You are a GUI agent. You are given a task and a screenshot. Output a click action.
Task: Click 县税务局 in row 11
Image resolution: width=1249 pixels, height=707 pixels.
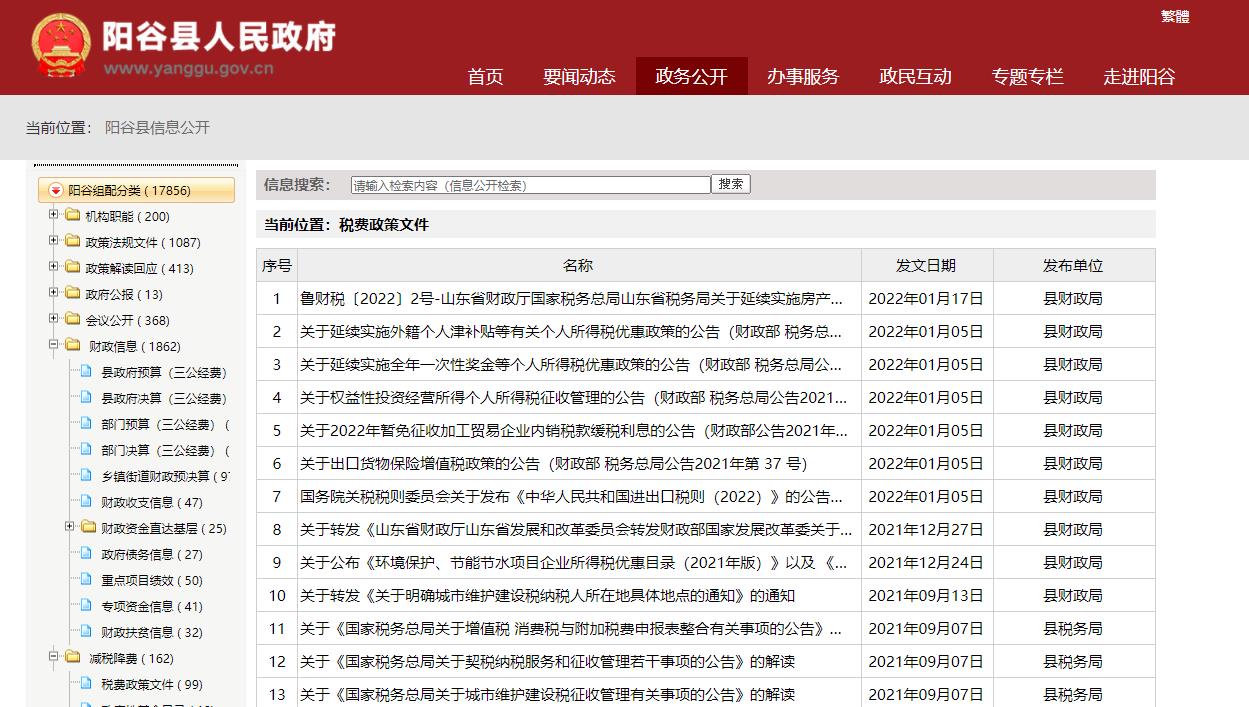[x=1073, y=628]
